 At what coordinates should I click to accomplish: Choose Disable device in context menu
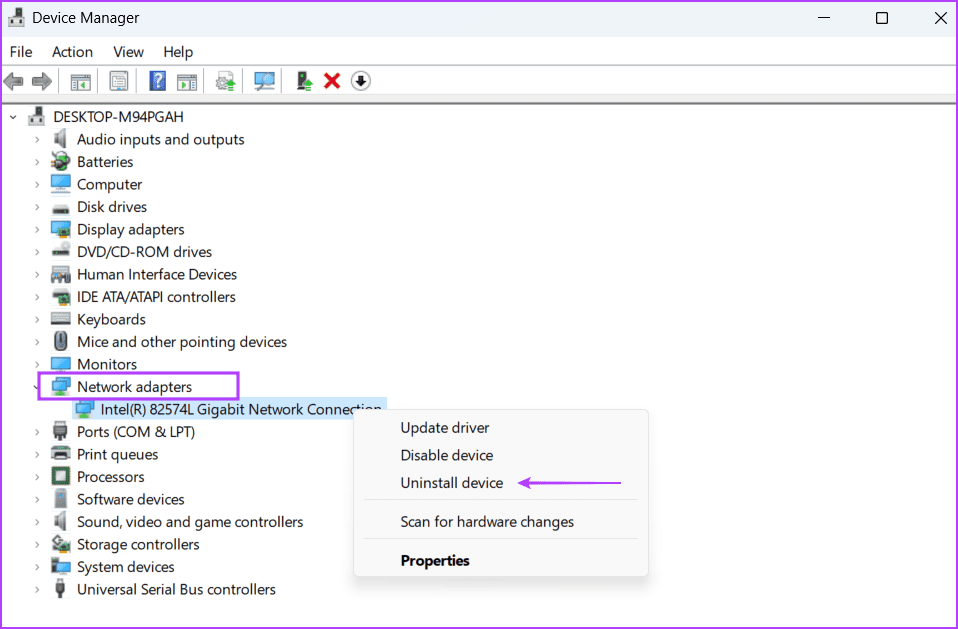coord(447,455)
